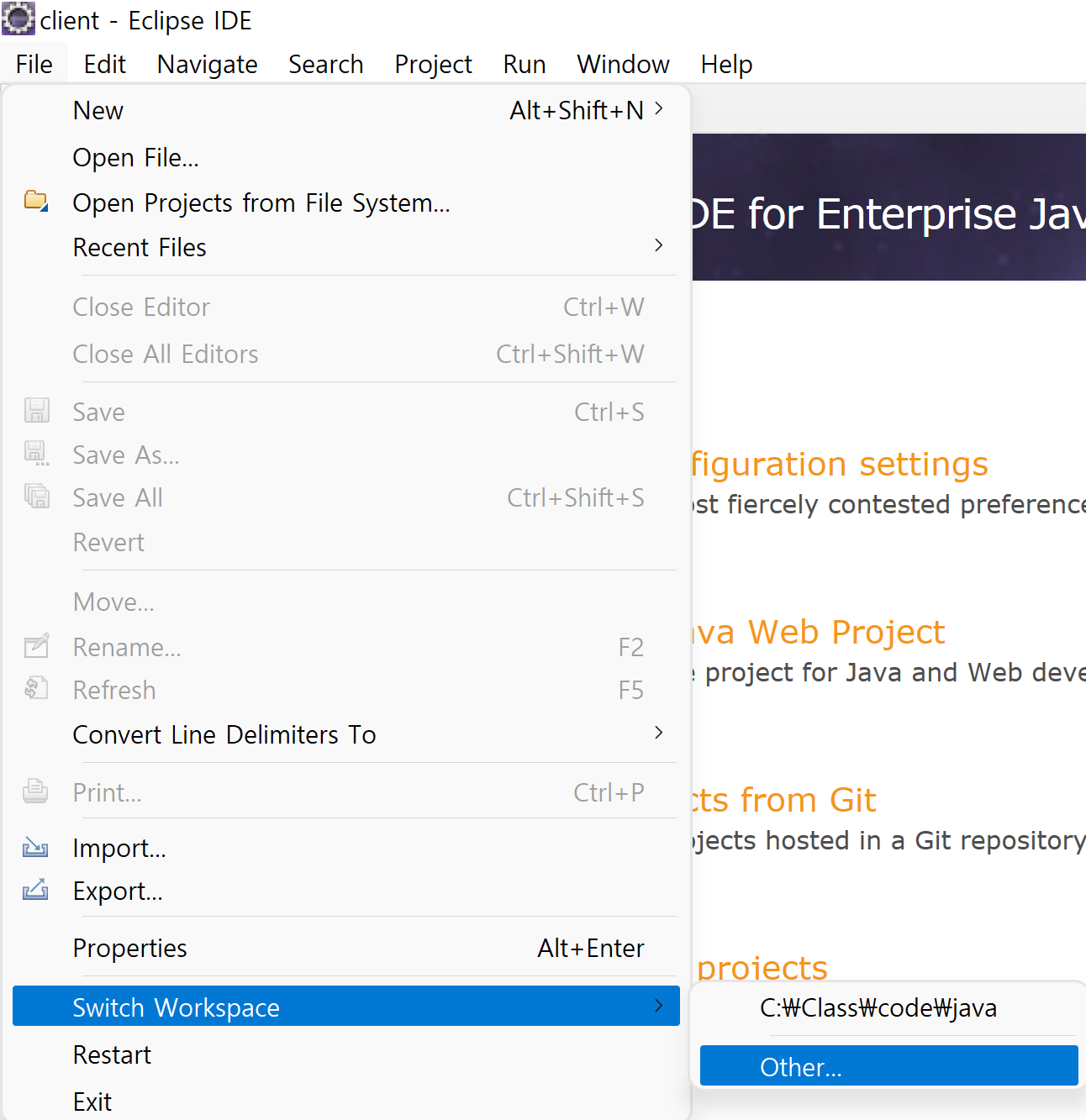Click the Eclipse application icon in title bar
The width and height of the screenshot is (1086, 1120).
(x=18, y=18)
